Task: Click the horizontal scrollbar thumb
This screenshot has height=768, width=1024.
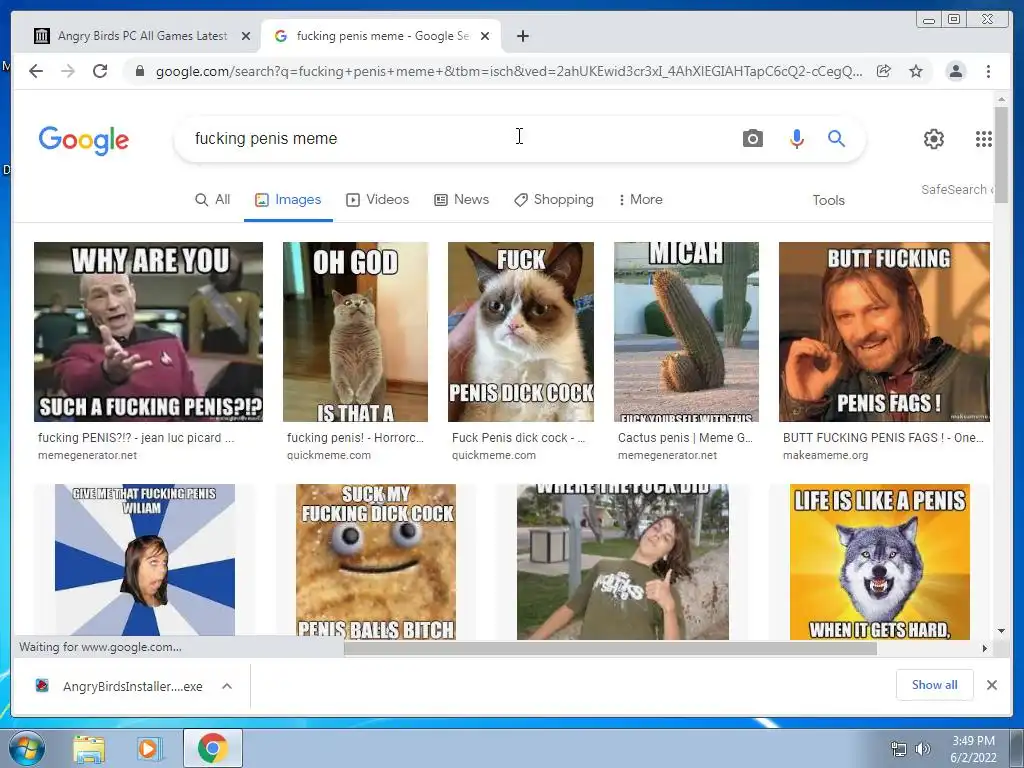Action: click(x=610, y=648)
